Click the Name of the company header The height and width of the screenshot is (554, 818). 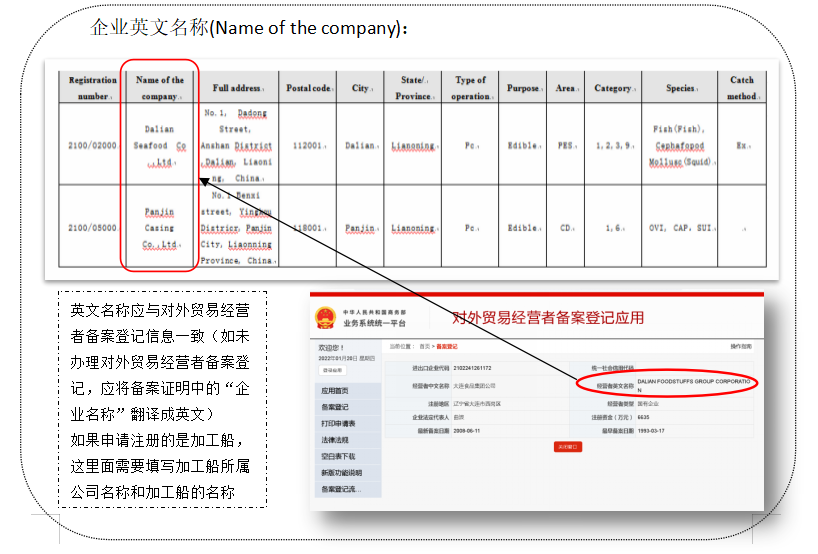160,88
